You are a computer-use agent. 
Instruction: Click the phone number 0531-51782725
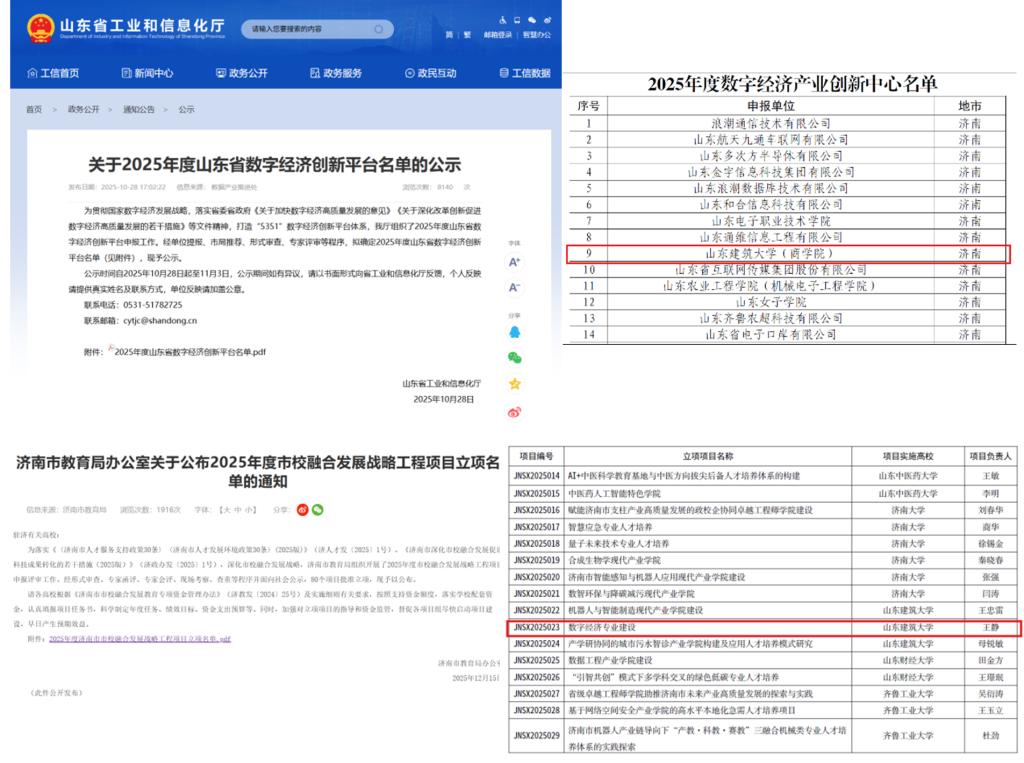pos(153,305)
